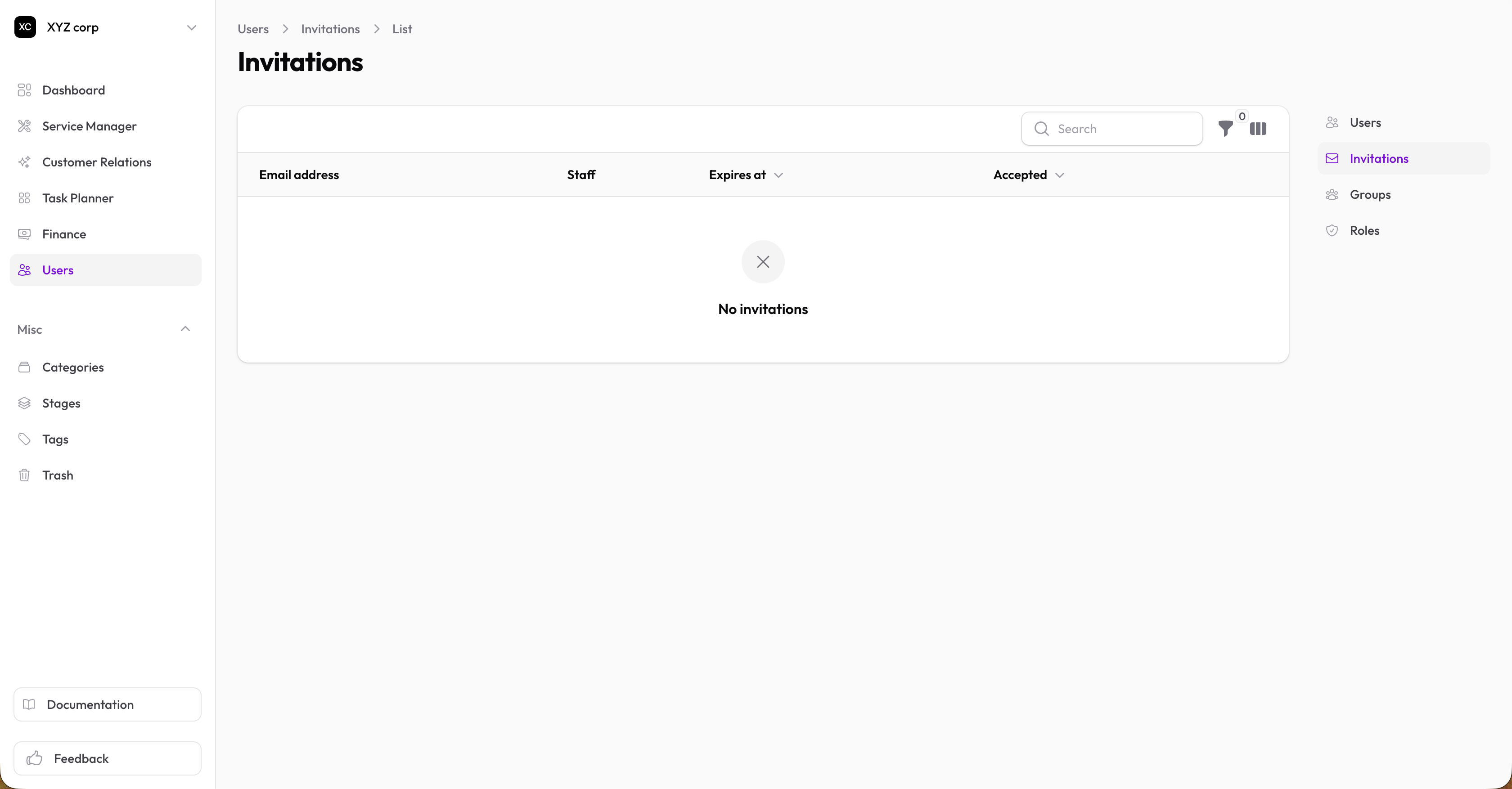Select Invitations tab in right panel
1512x789 pixels.
pos(1404,158)
